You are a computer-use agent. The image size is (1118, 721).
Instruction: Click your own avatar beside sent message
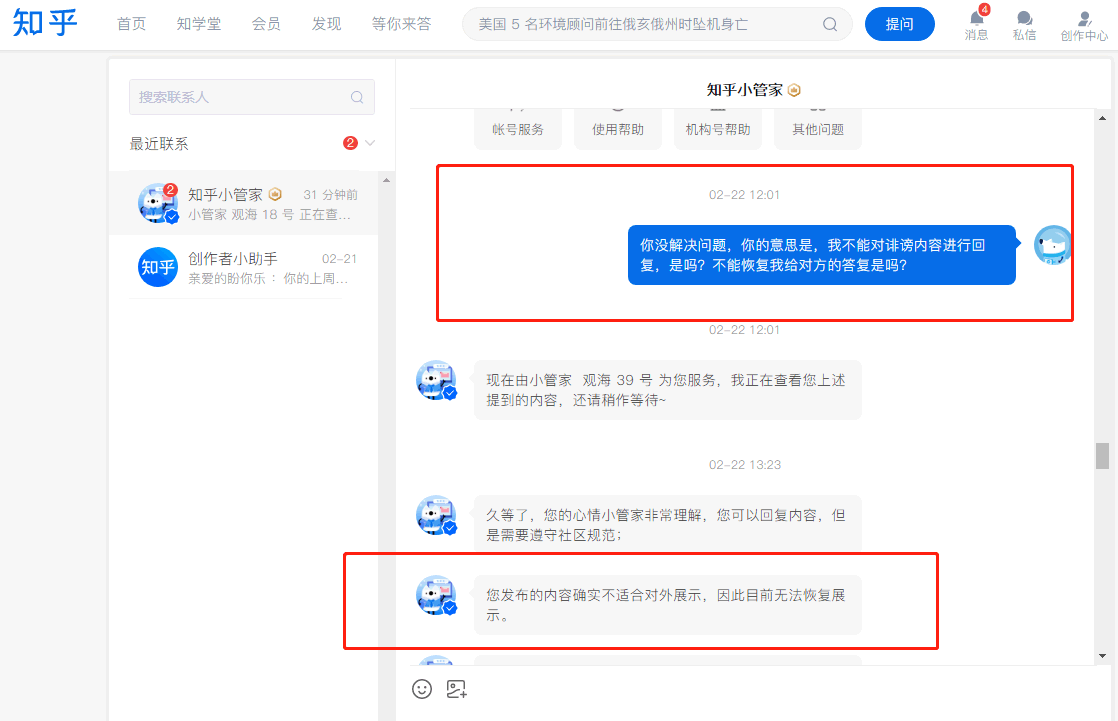pyautogui.click(x=1052, y=245)
